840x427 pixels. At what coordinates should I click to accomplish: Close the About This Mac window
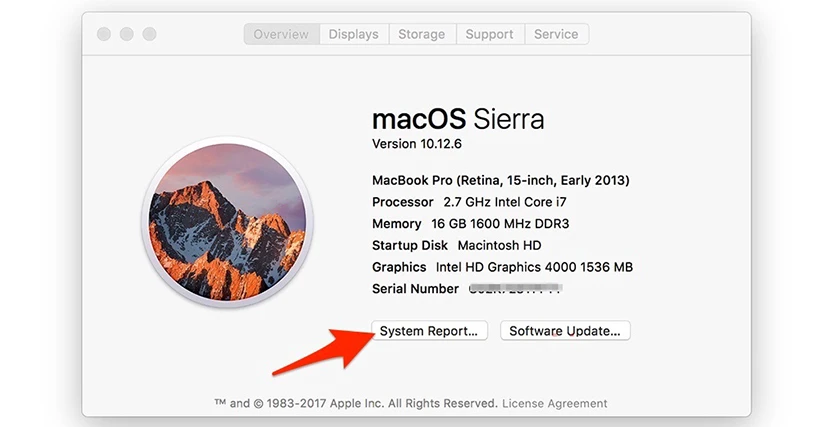tap(104, 34)
